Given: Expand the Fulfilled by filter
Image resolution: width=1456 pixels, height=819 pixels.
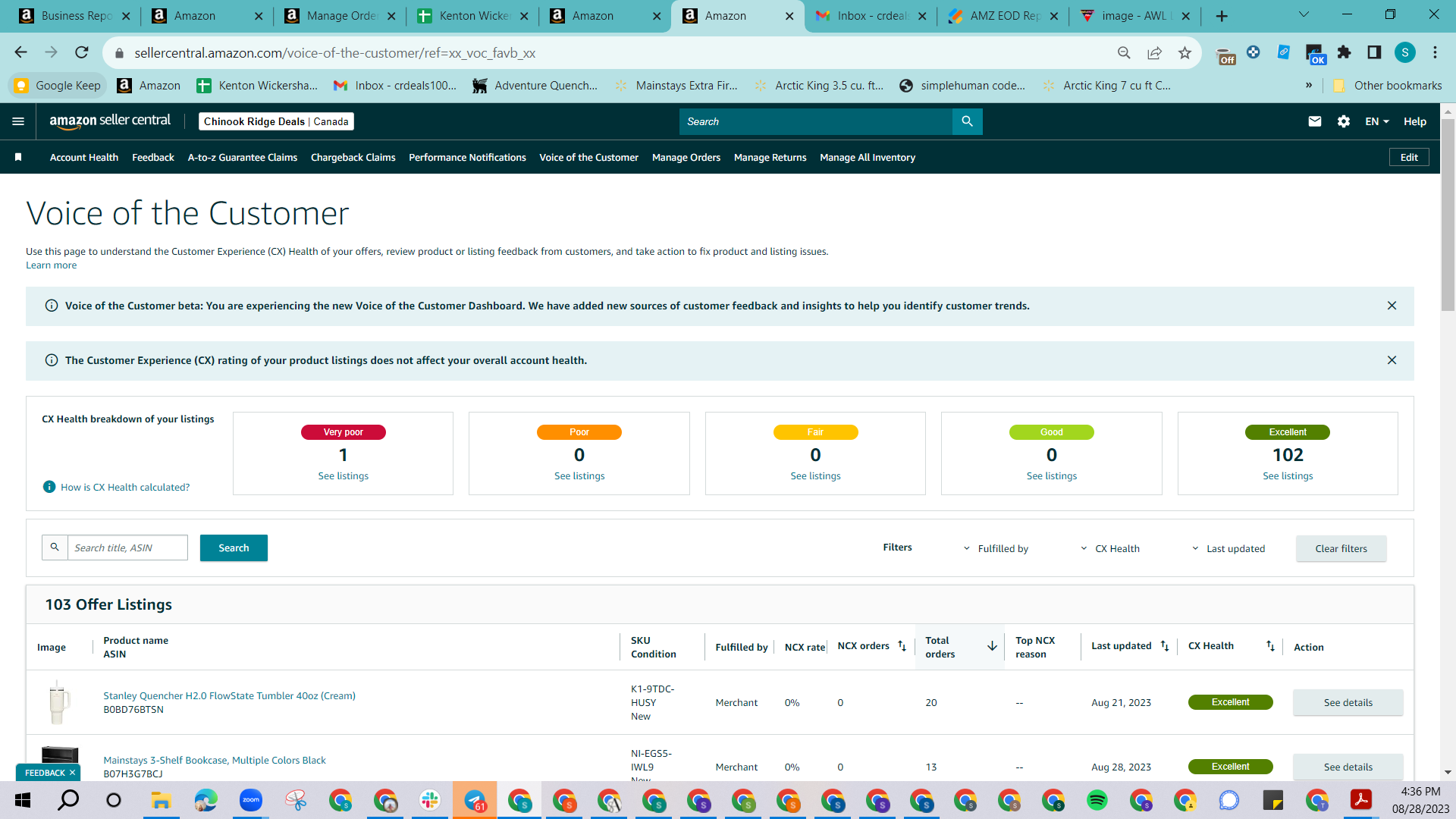Looking at the screenshot, I should click(x=996, y=548).
